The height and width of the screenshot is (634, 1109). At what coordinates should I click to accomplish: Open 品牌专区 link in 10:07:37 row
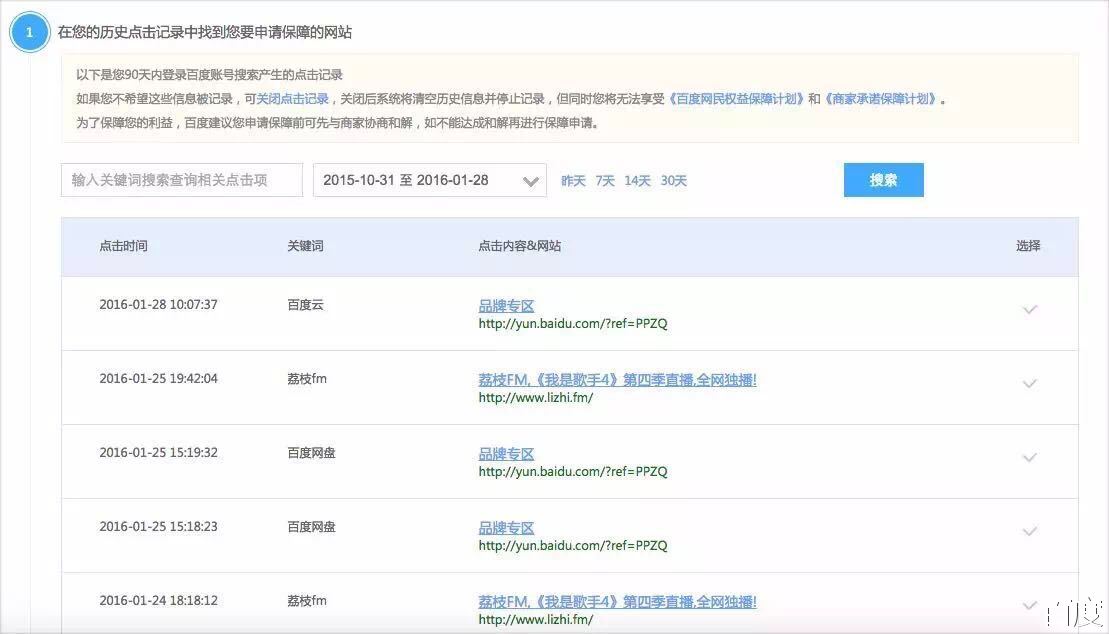click(506, 306)
